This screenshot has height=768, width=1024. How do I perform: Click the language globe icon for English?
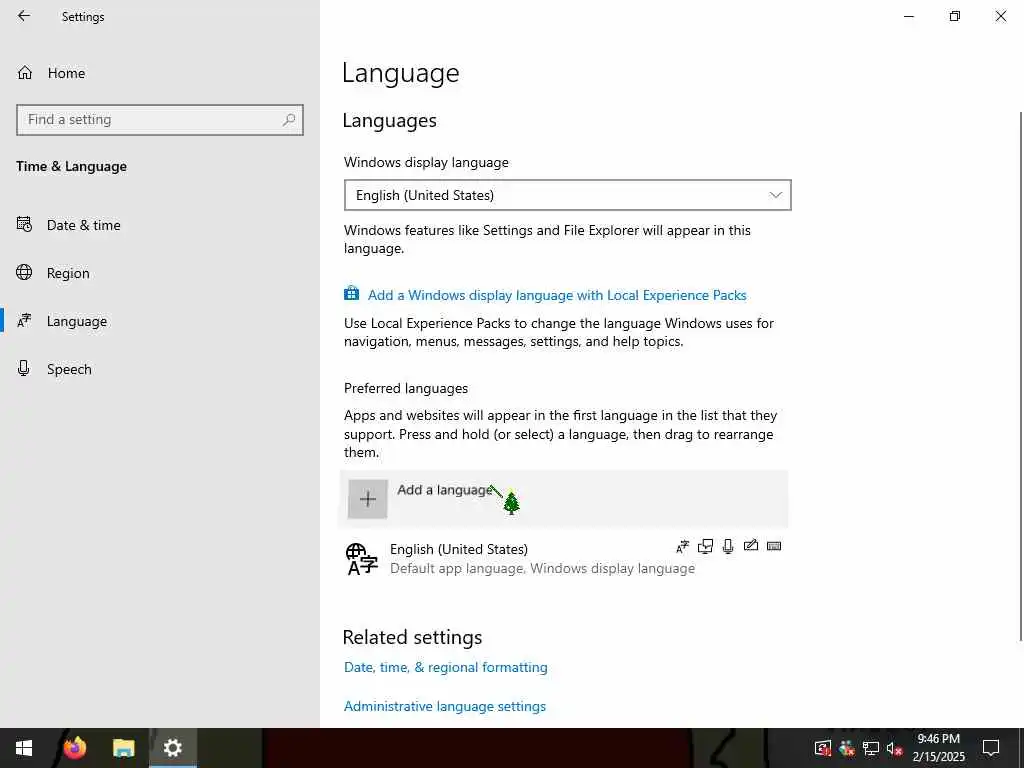[x=362, y=559]
